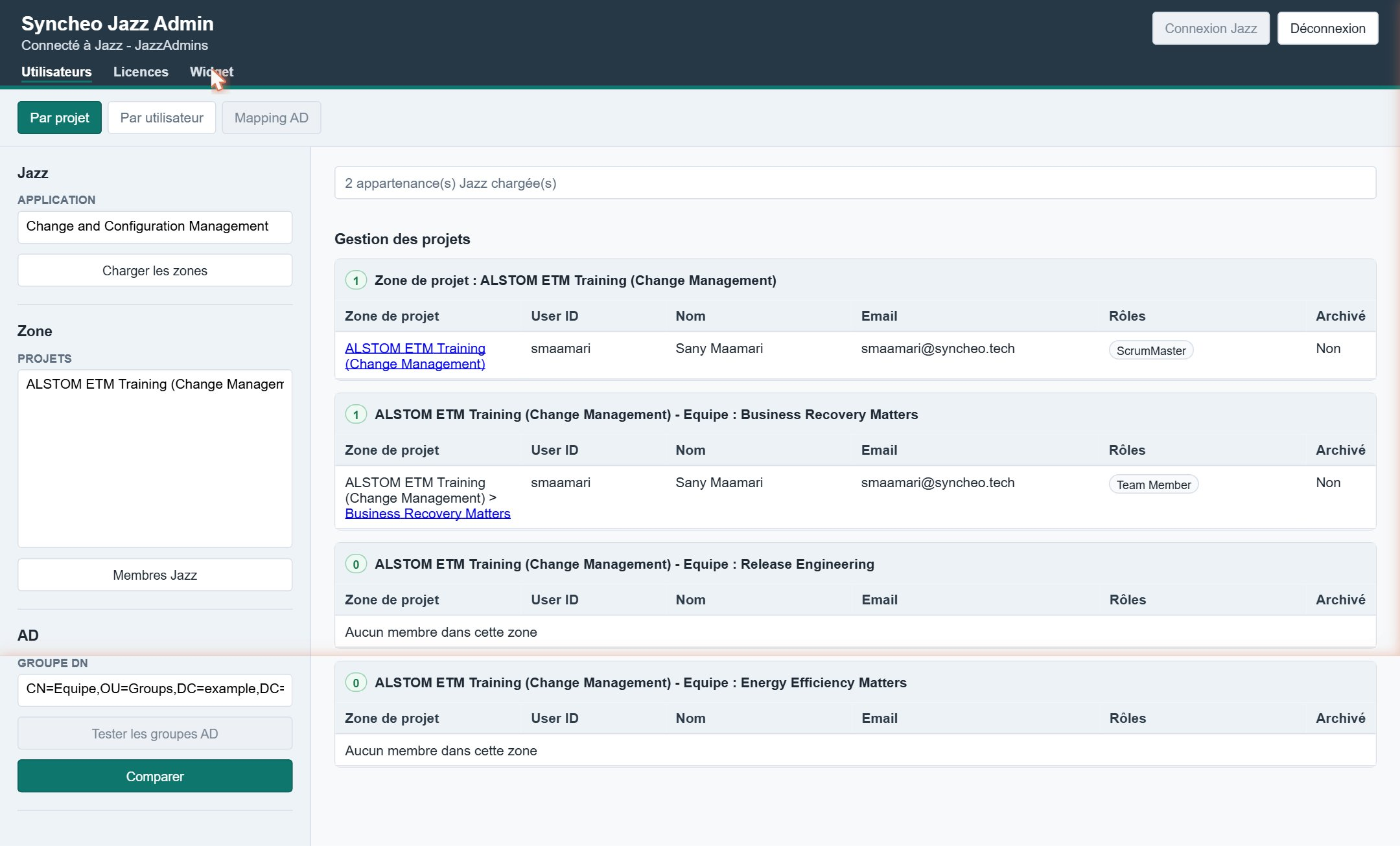This screenshot has height=846, width=1400.
Task: Open the Business Recovery Matters link
Action: [x=428, y=514]
